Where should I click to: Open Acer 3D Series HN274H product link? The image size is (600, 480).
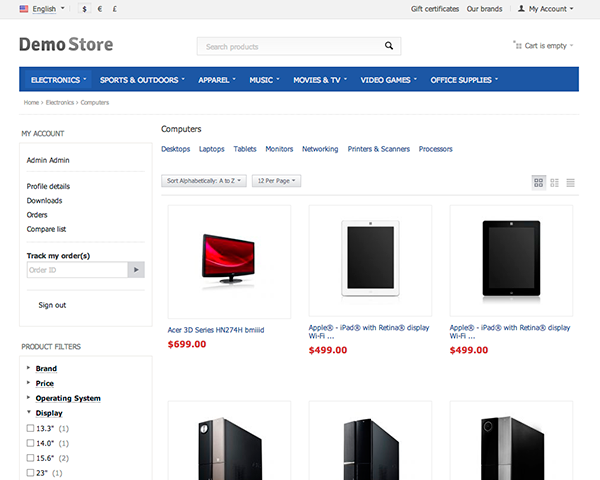(216, 330)
